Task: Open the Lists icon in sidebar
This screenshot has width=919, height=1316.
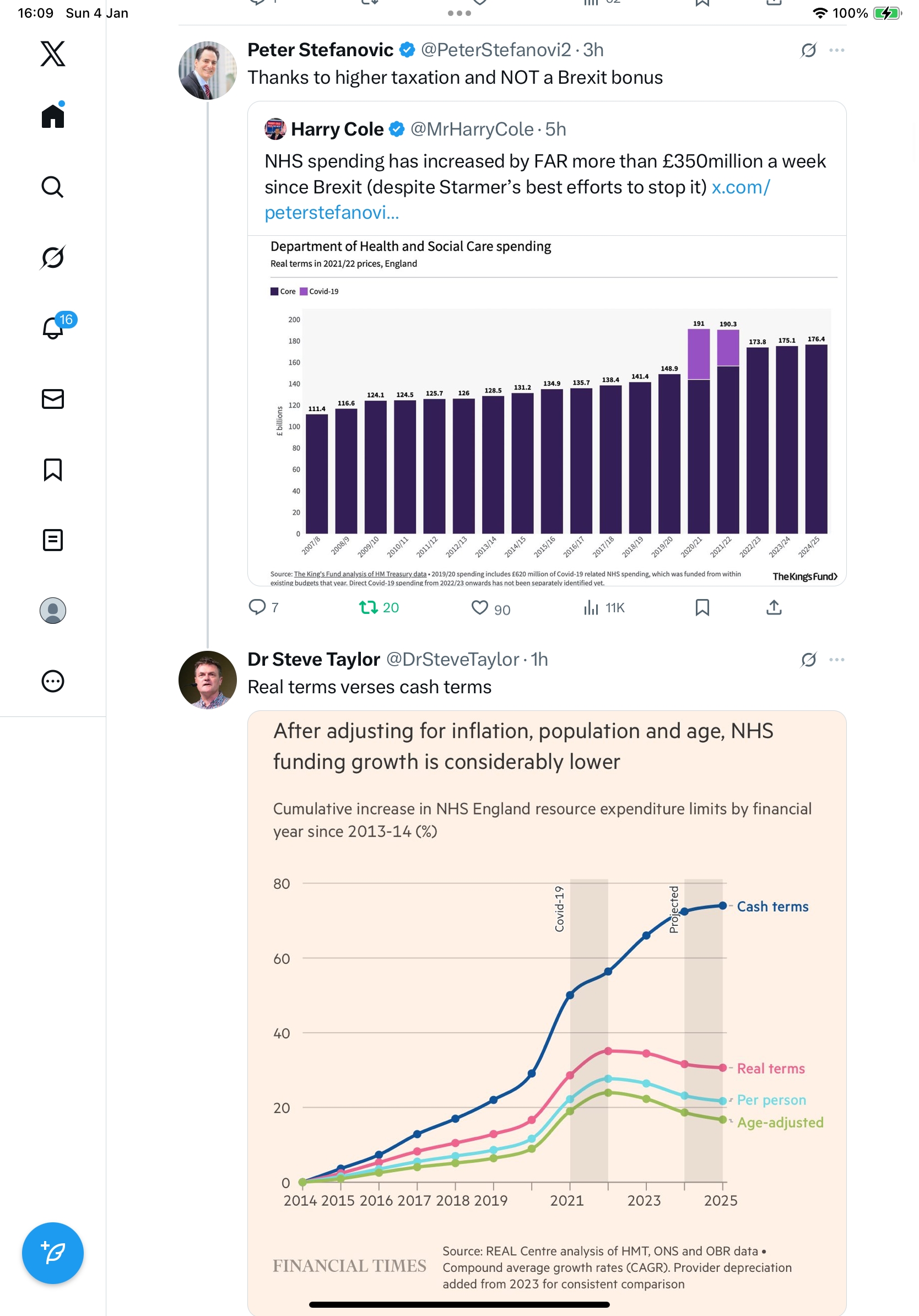Action: pos(53,540)
